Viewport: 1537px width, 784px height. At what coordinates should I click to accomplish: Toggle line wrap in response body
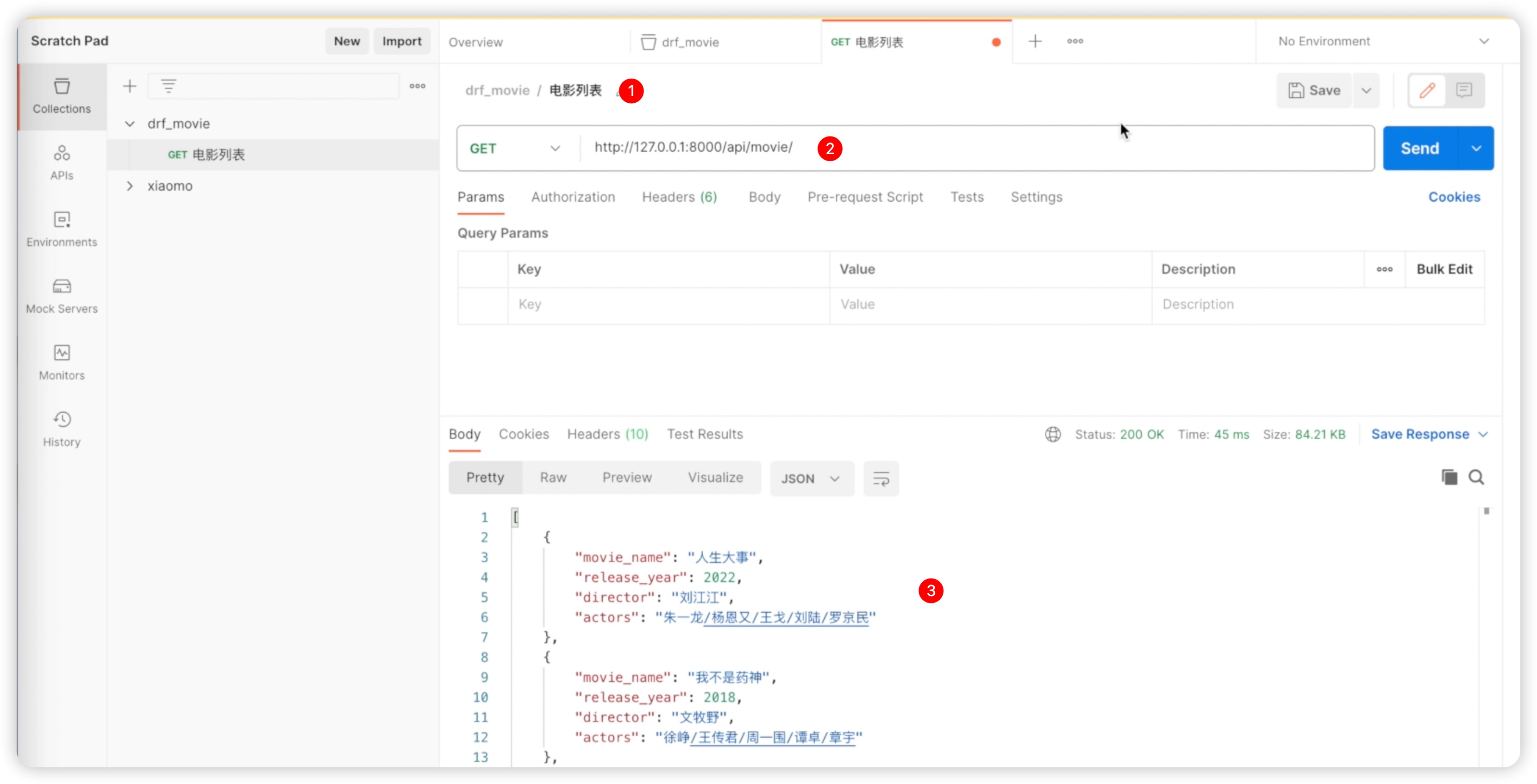coord(881,479)
